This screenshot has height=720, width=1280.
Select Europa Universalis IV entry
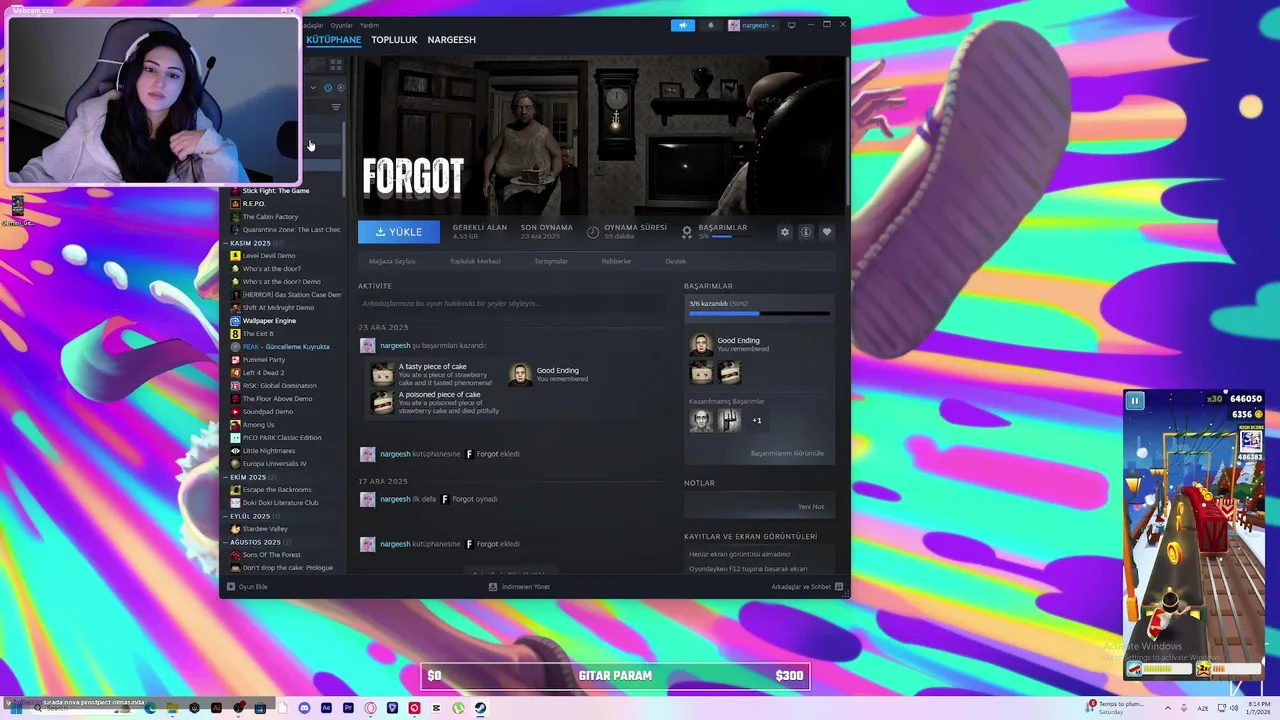click(x=274, y=464)
